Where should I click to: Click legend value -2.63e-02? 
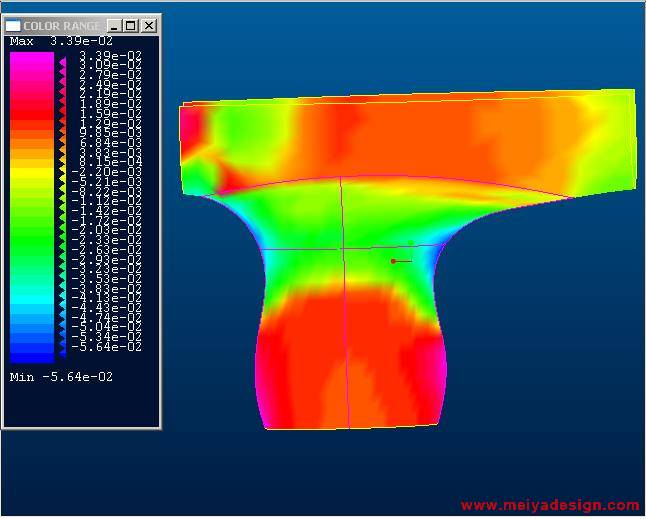click(107, 250)
